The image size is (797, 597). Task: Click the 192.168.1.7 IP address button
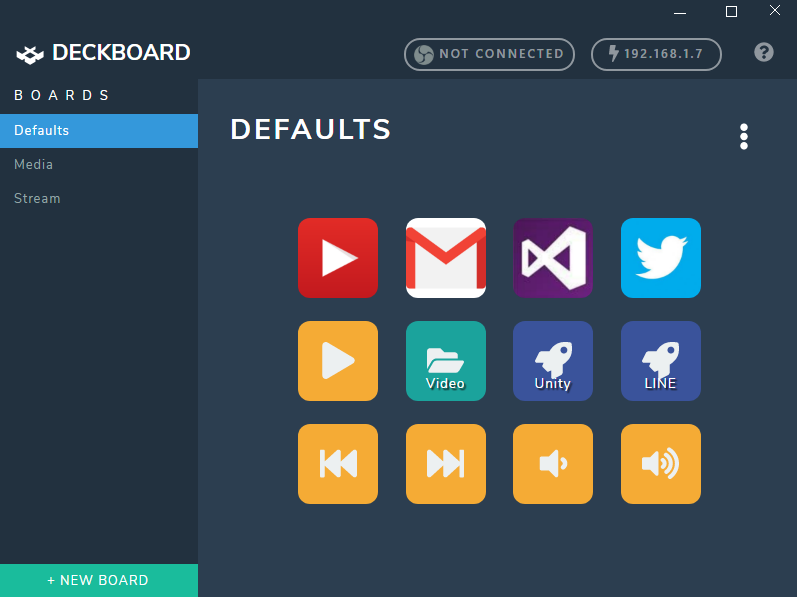656,54
